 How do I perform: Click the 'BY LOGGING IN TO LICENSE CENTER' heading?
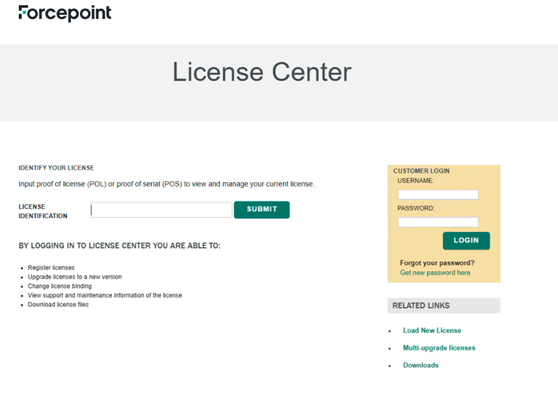coord(119,246)
